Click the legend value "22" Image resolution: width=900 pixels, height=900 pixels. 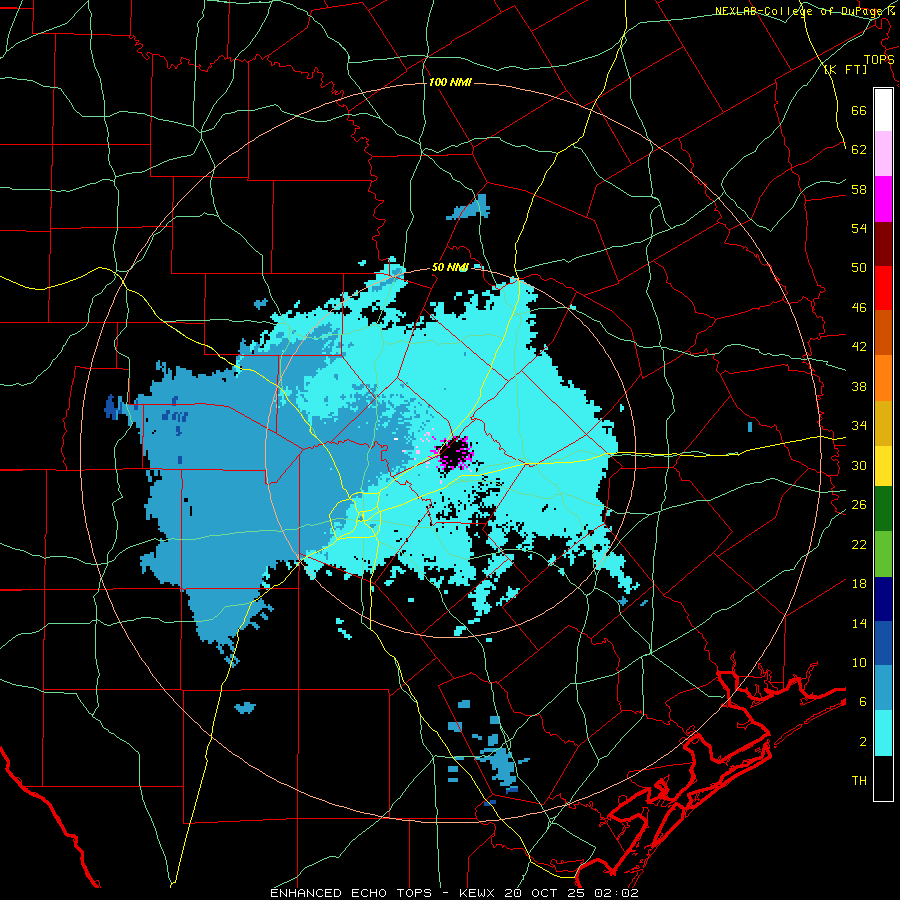click(859, 544)
